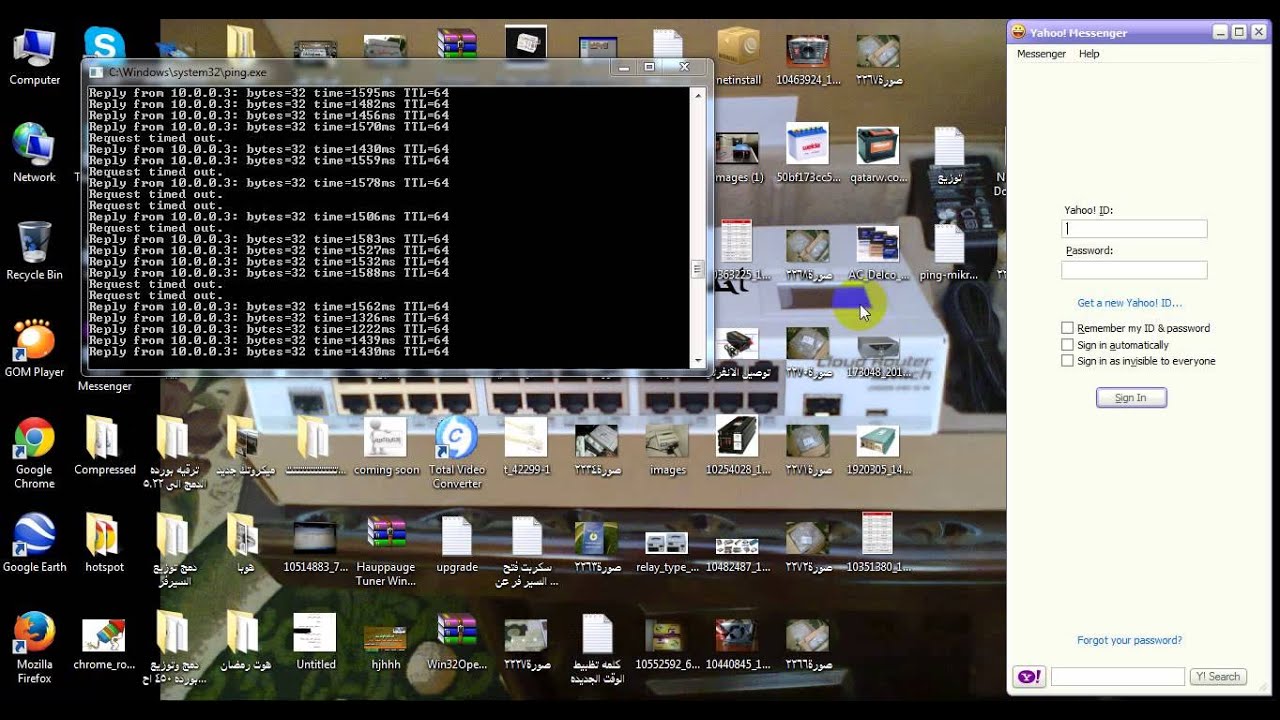The width and height of the screenshot is (1280, 720).
Task: Open the Hauppauge Tuner archive icon
Action: (x=386, y=551)
